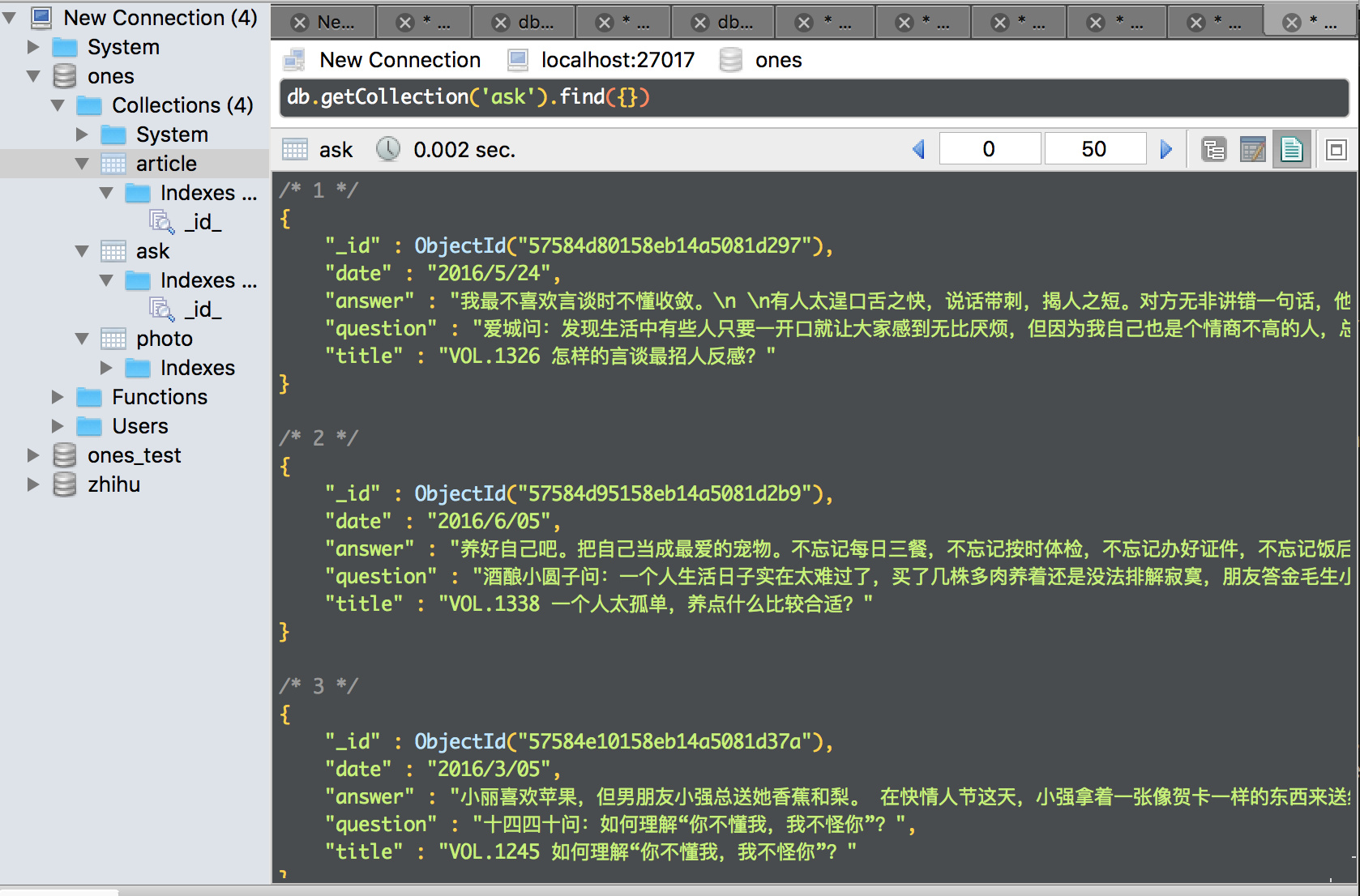Click the date value "2016/5/24"

tap(490, 273)
